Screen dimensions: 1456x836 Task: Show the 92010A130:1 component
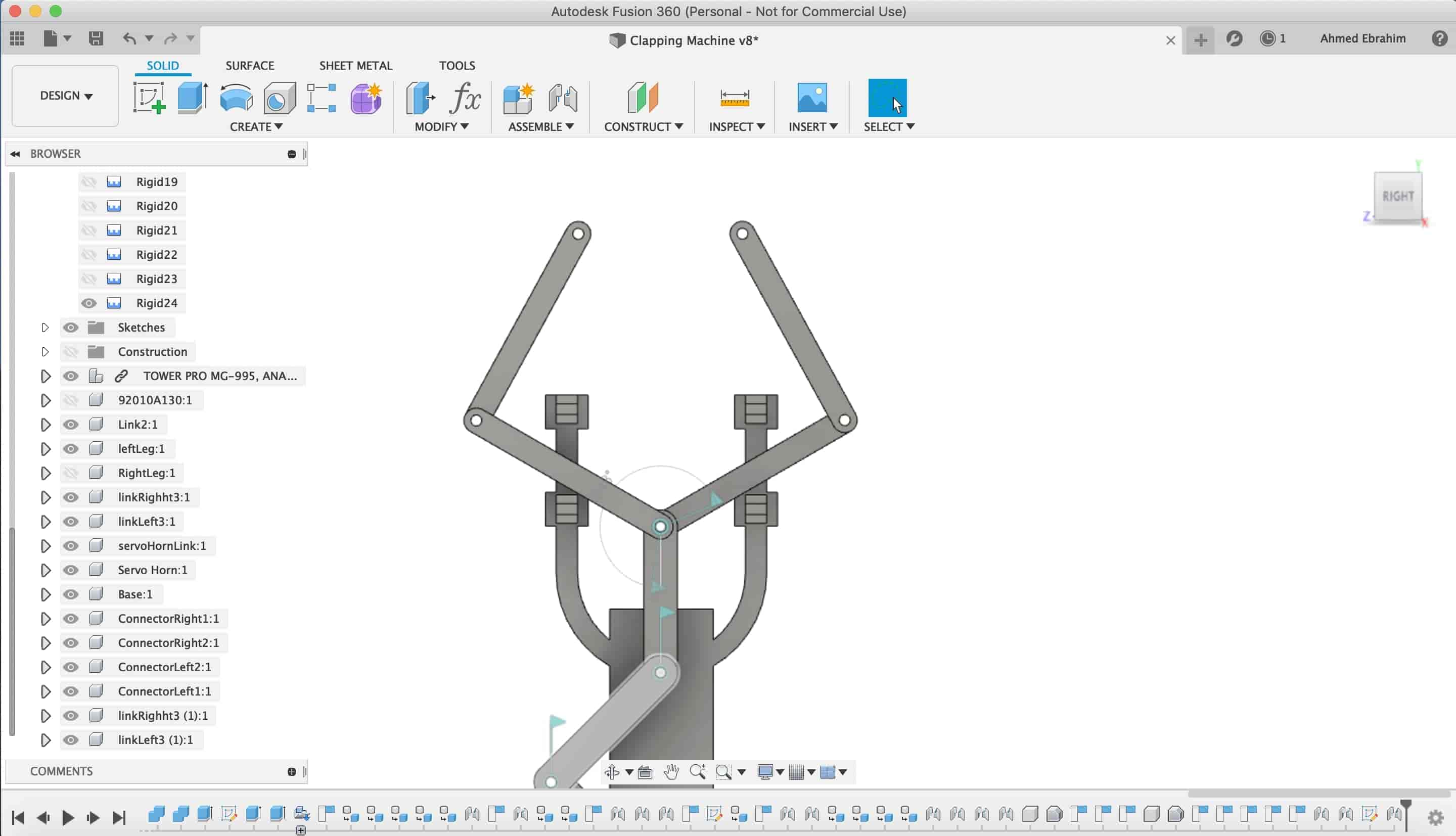point(70,400)
